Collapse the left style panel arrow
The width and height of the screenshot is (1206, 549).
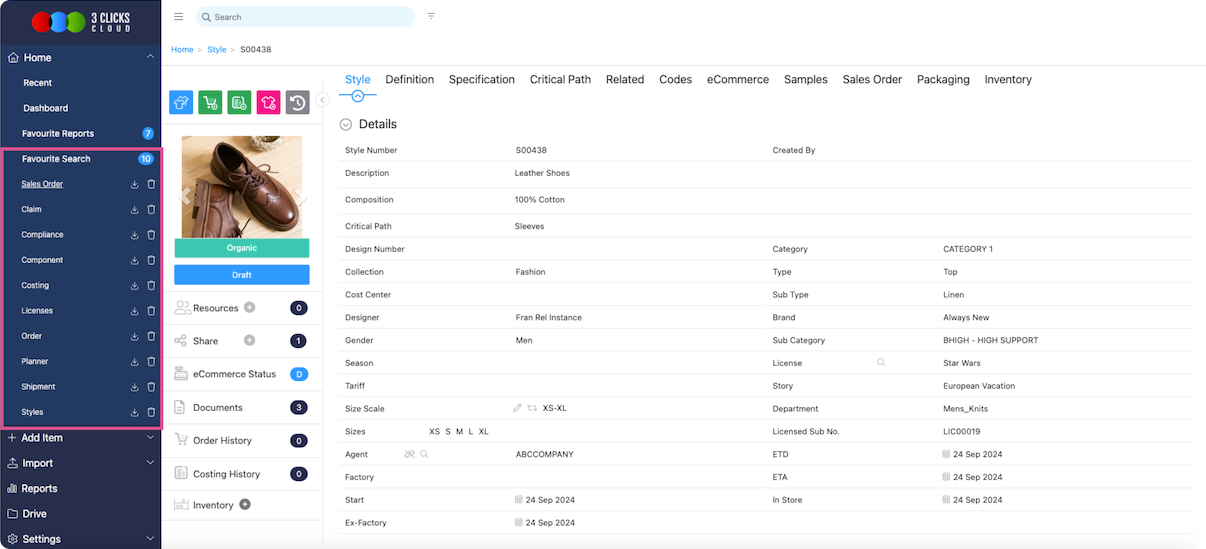click(323, 100)
